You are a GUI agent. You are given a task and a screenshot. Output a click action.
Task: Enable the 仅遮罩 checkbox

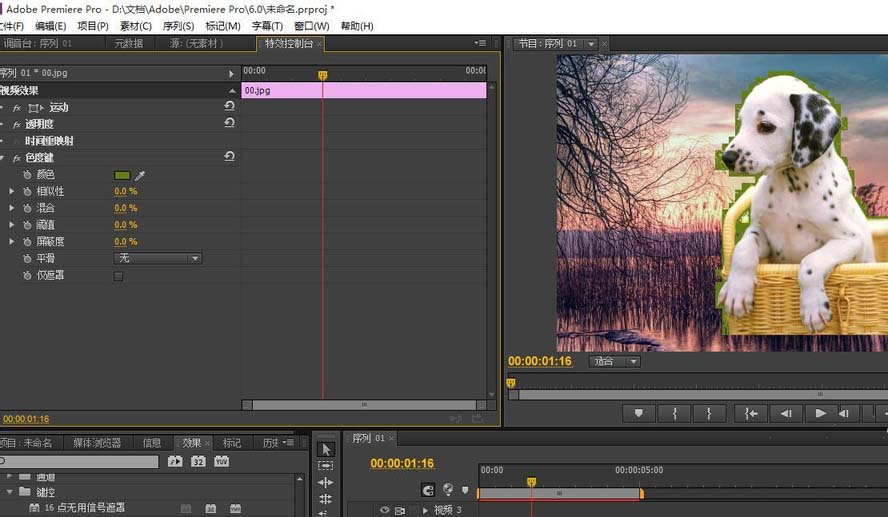pos(119,276)
